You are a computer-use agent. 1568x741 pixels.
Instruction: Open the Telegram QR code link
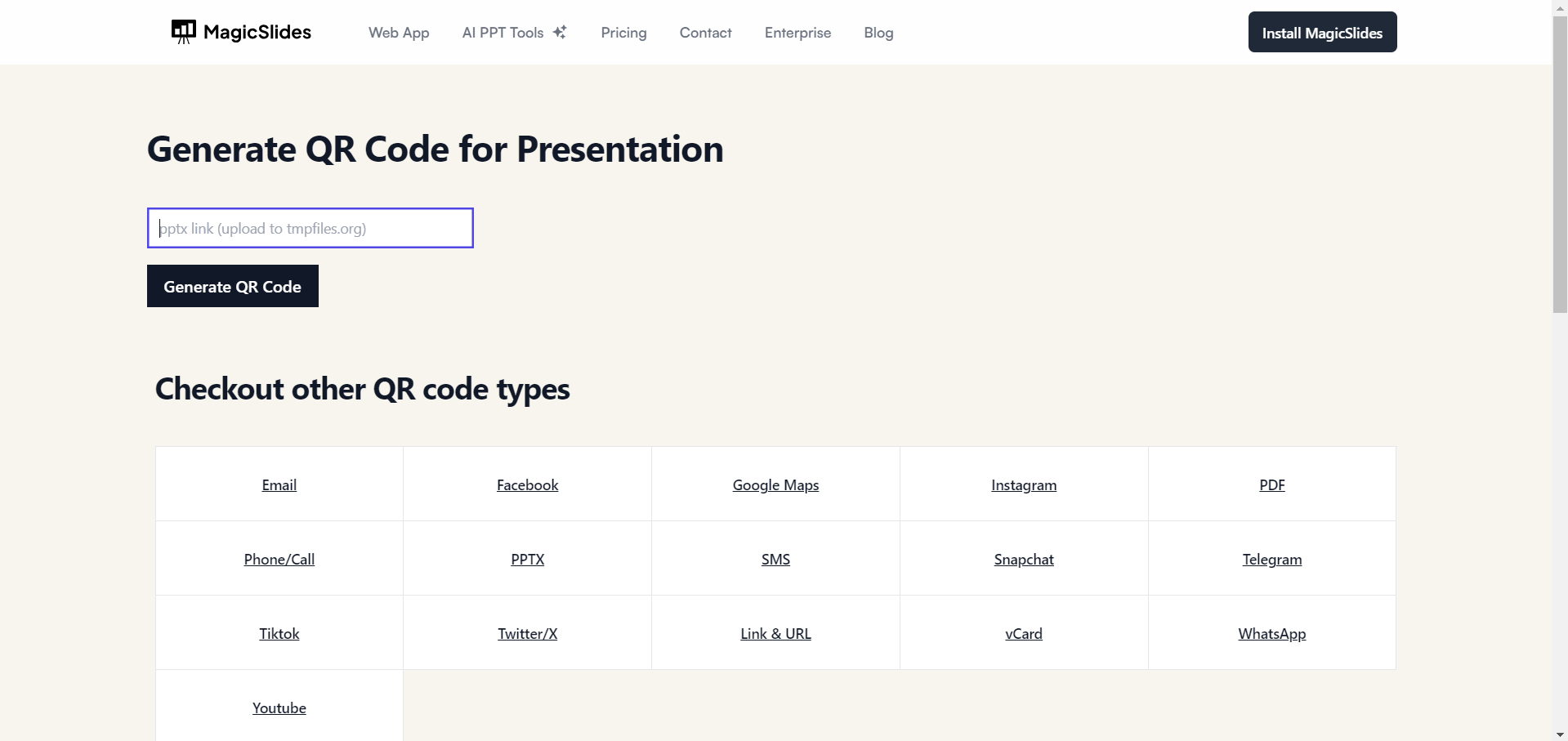[1272, 559]
